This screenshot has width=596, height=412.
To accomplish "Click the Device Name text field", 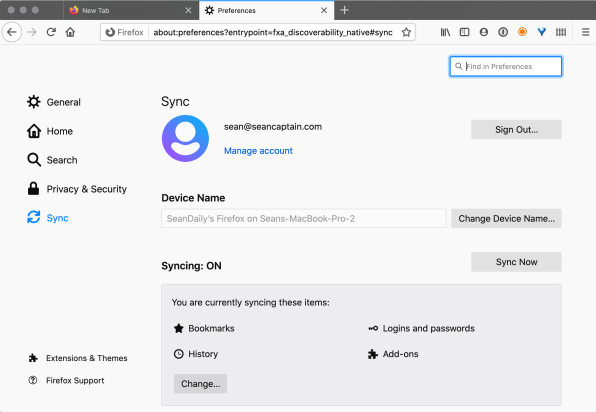I will coord(304,219).
